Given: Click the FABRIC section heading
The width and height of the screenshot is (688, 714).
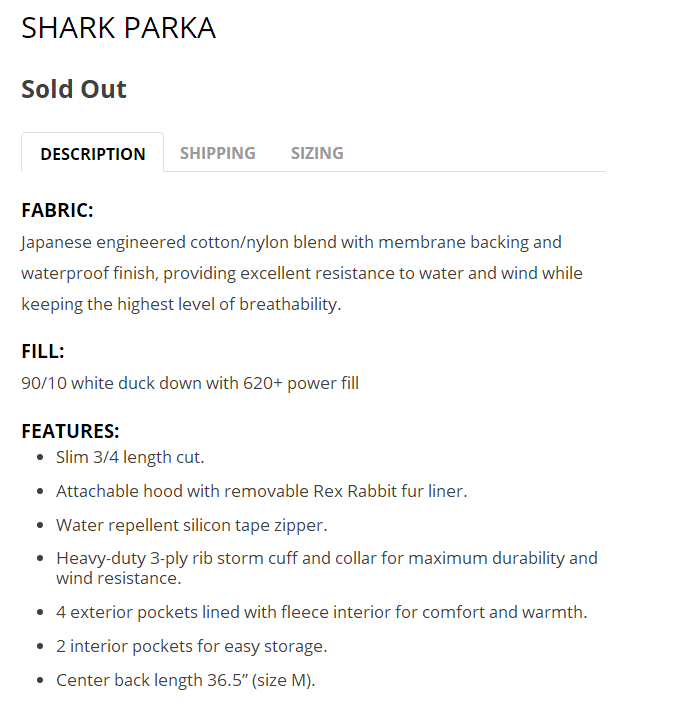Looking at the screenshot, I should click(57, 211).
